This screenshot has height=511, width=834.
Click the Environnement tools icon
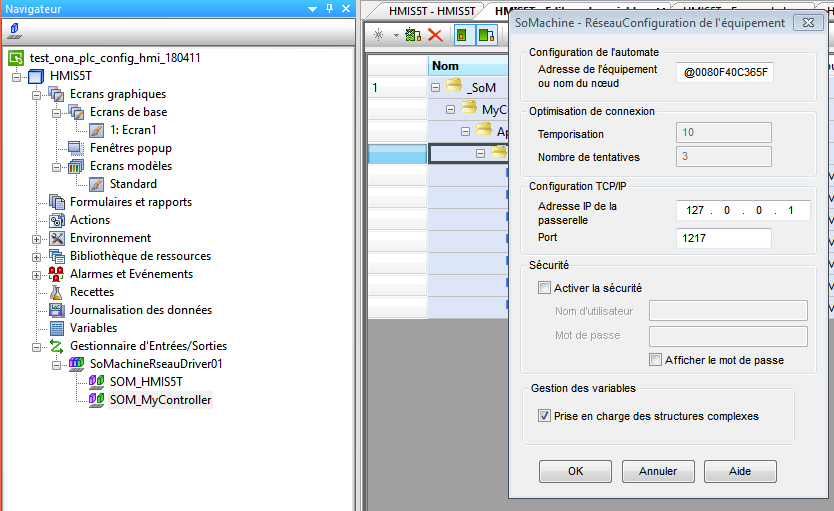[x=56, y=238]
